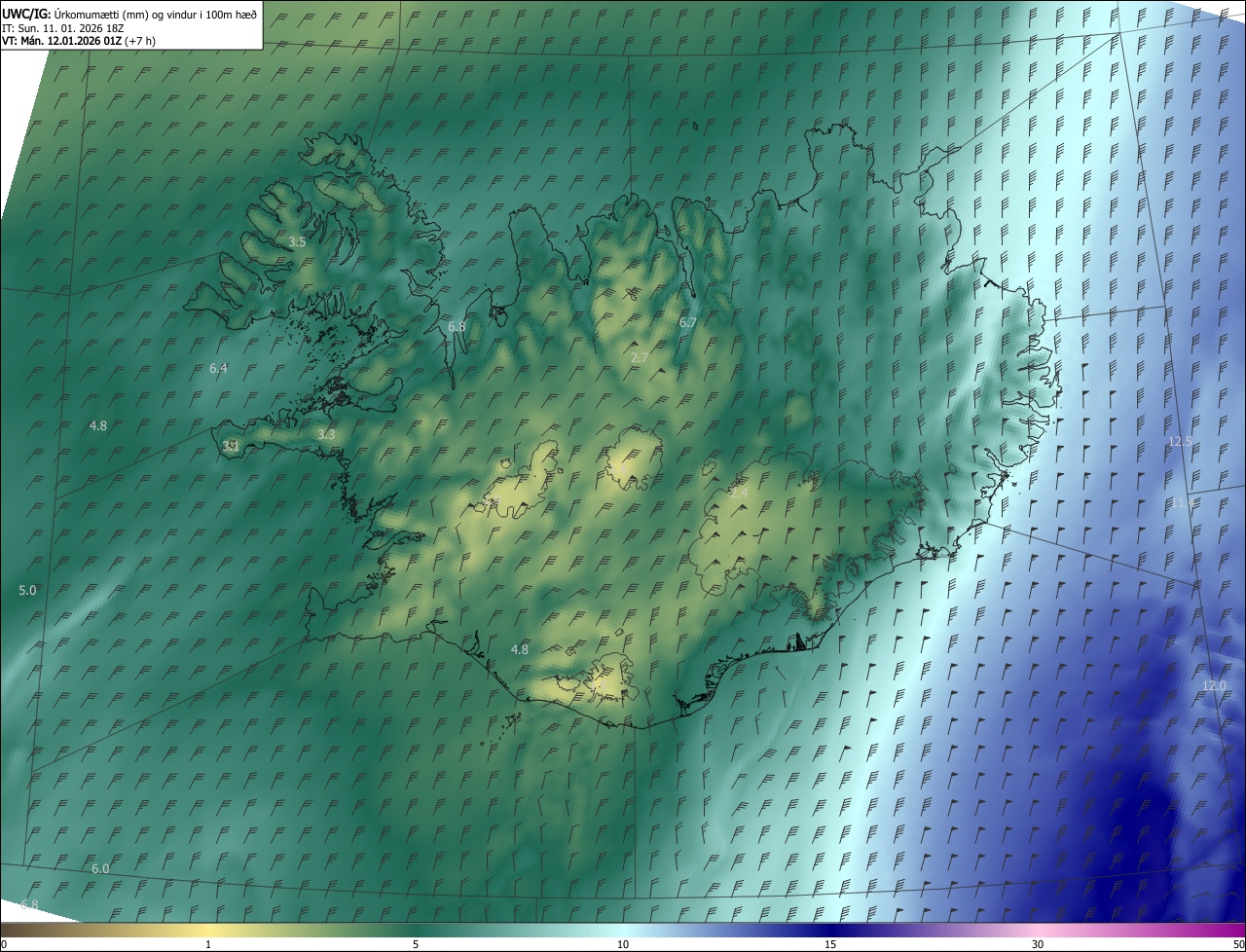1246x952 pixels.
Task: Click the 2.7 value on the map
Action: [640, 358]
